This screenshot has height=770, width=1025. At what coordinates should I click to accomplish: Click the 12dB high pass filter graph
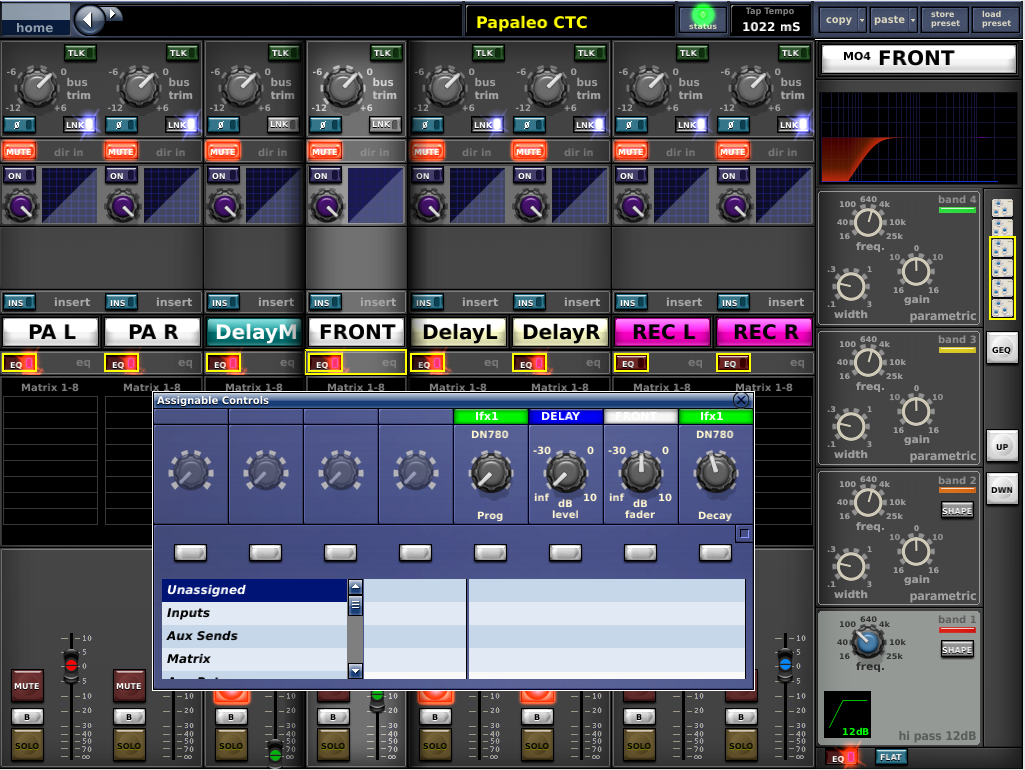click(x=846, y=715)
